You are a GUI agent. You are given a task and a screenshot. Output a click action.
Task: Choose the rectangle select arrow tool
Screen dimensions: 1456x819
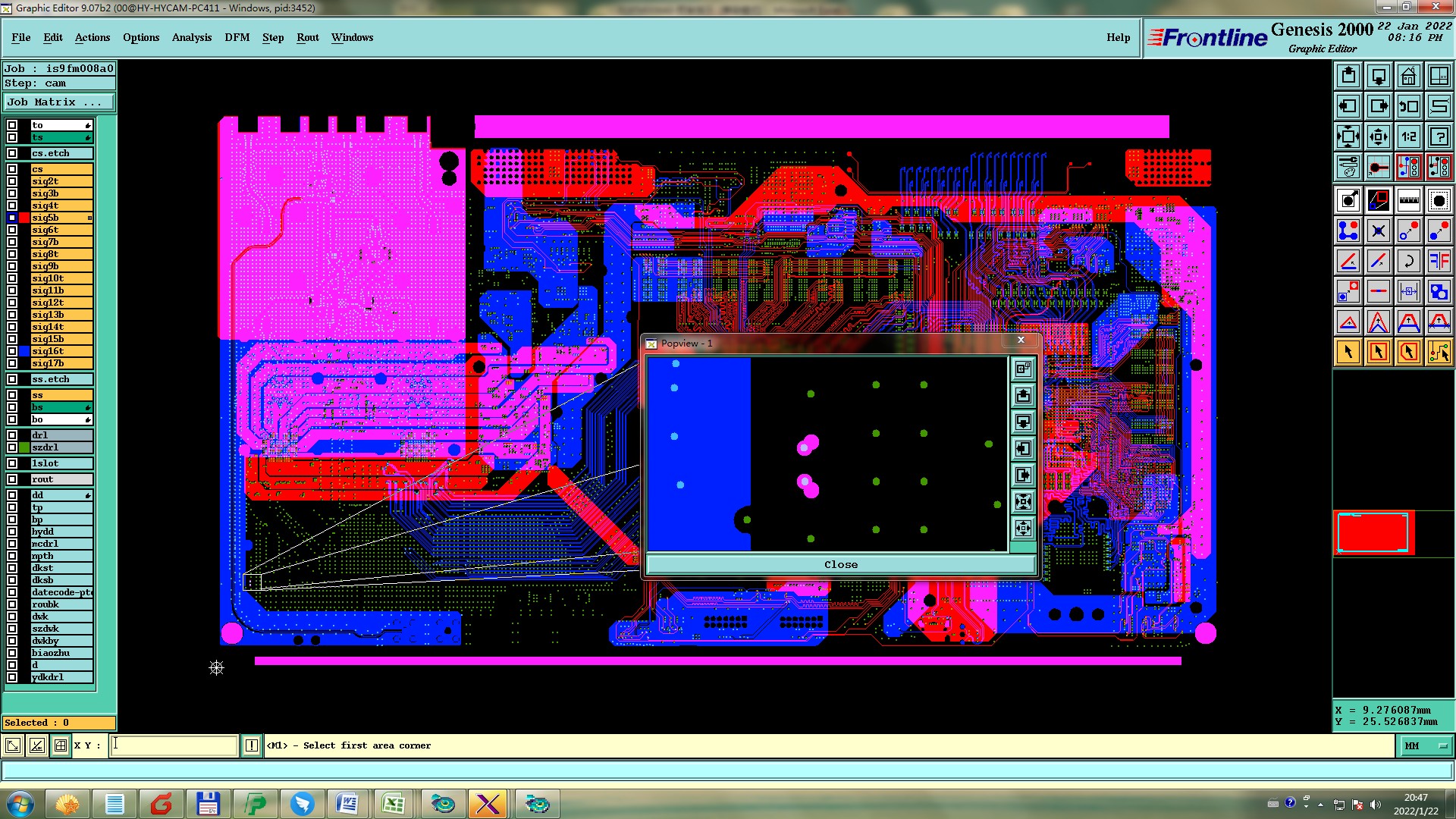1378,352
